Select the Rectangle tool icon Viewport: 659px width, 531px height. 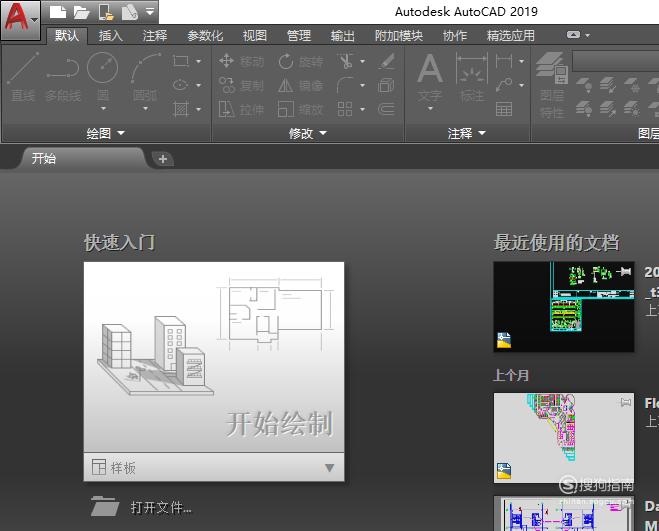pos(181,61)
